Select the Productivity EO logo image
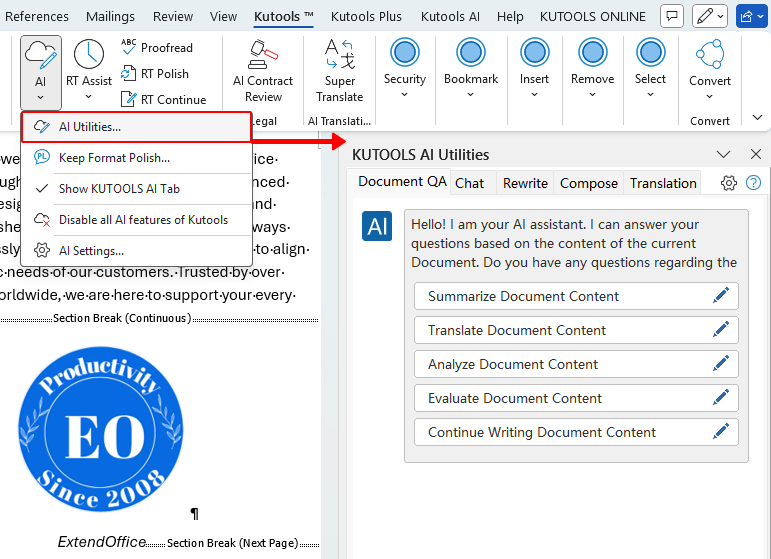This screenshot has width=771, height=559. (100, 429)
